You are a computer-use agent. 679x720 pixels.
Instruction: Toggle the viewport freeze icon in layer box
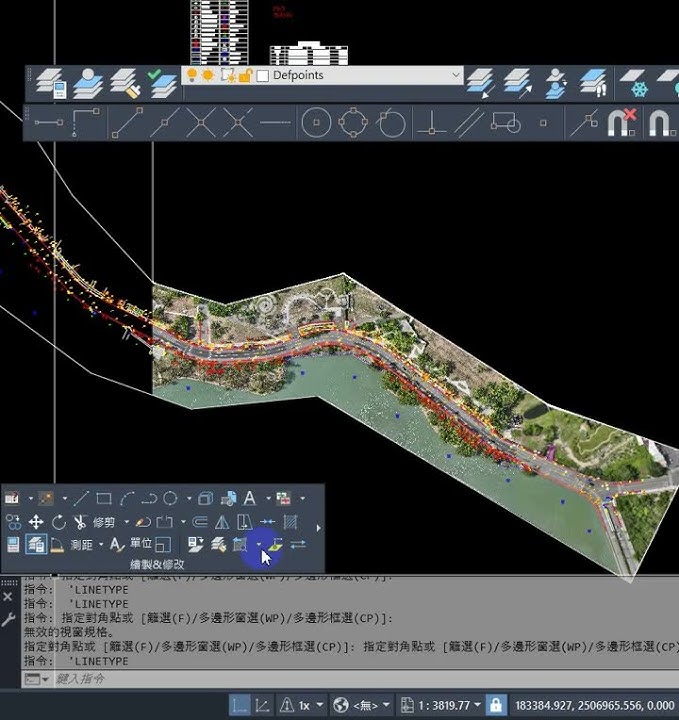[228, 75]
